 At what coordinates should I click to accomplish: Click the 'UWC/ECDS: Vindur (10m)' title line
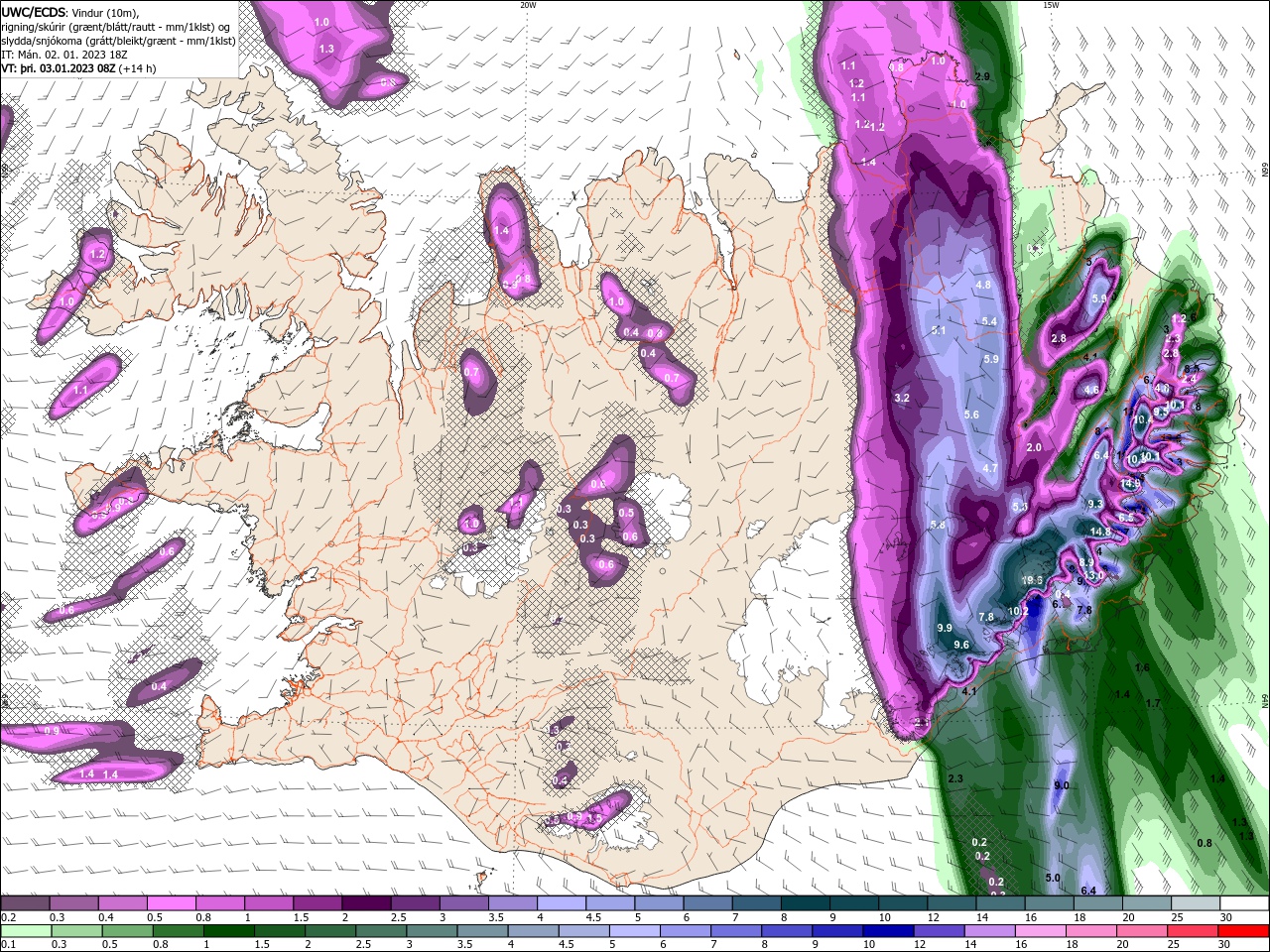click(70, 12)
